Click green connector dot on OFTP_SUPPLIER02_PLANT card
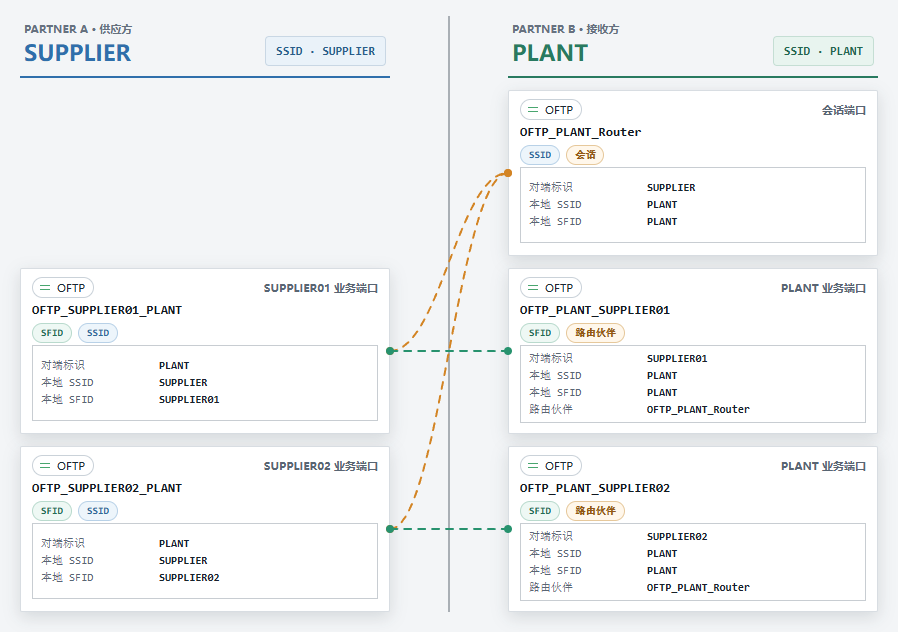 (x=390, y=529)
